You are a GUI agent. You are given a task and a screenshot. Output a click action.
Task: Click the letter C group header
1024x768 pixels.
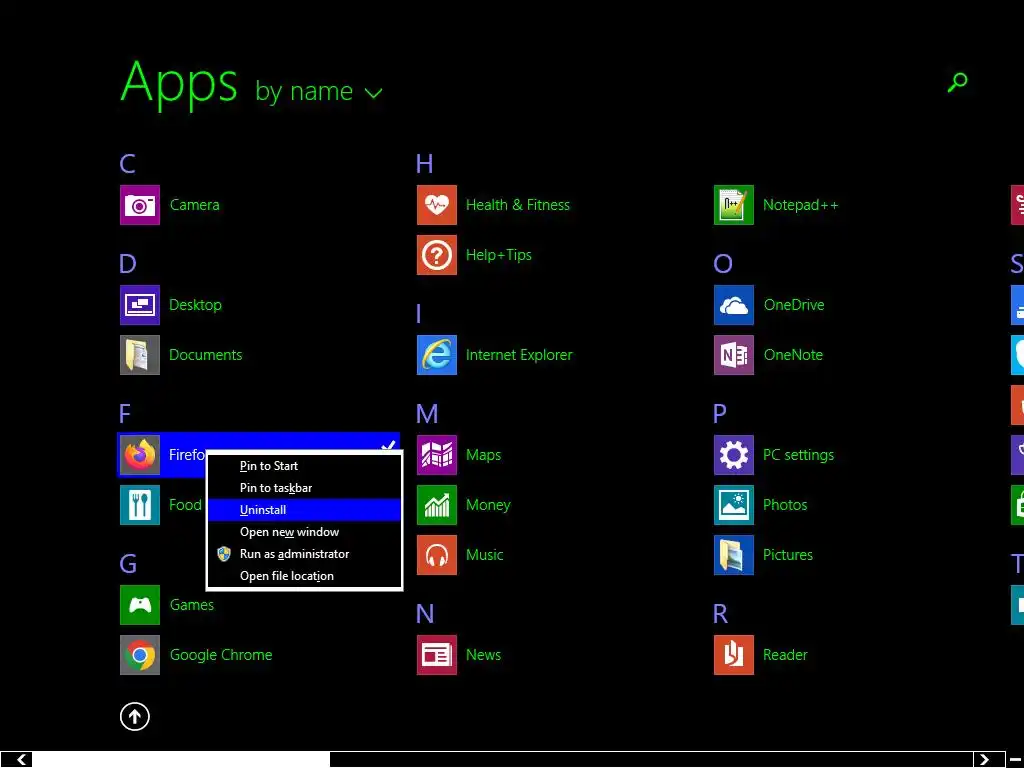tap(127, 164)
